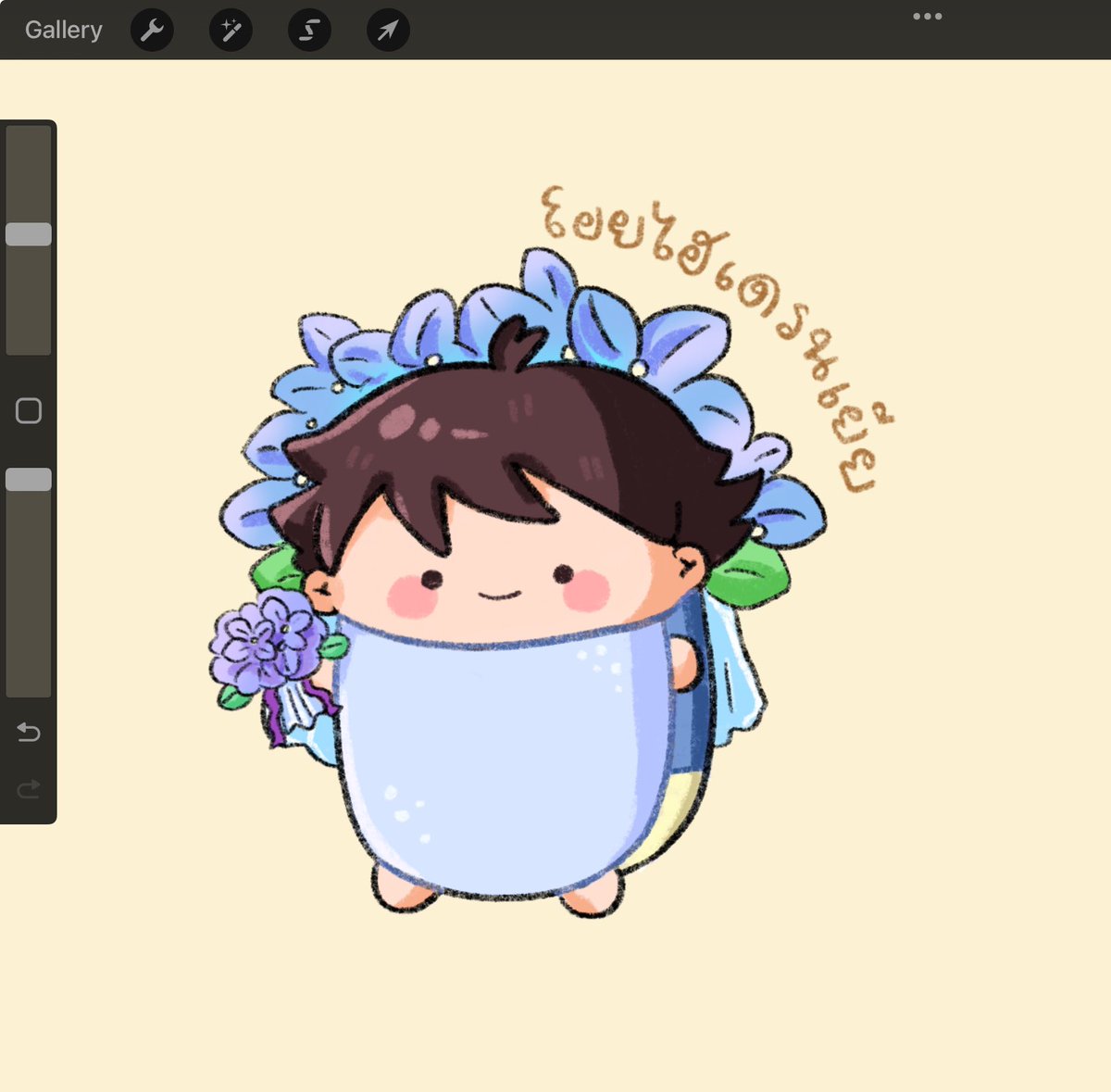Return to the Gallery
Image resolution: width=1111 pixels, height=1092 pixels.
click(x=63, y=29)
